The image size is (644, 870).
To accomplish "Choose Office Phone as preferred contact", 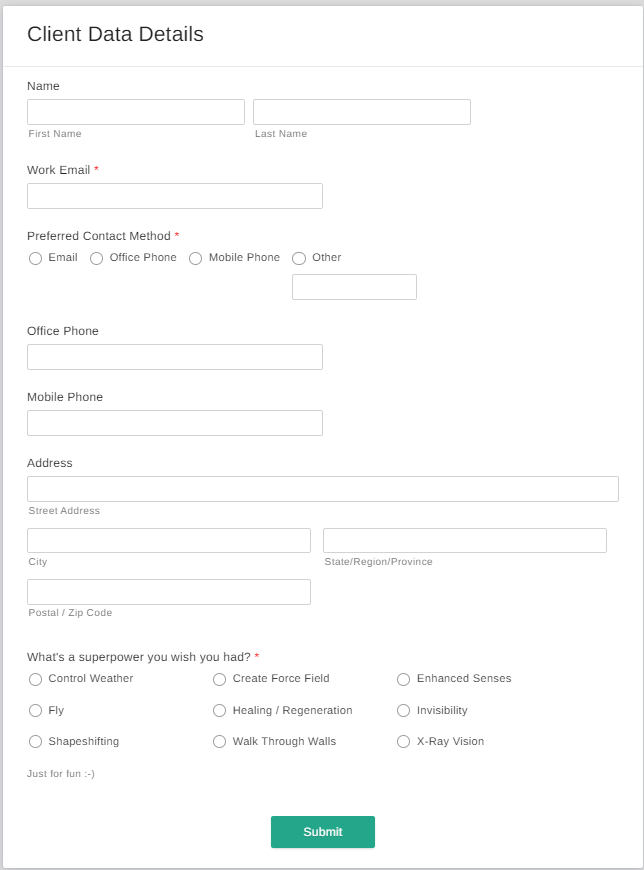I will (97, 259).
